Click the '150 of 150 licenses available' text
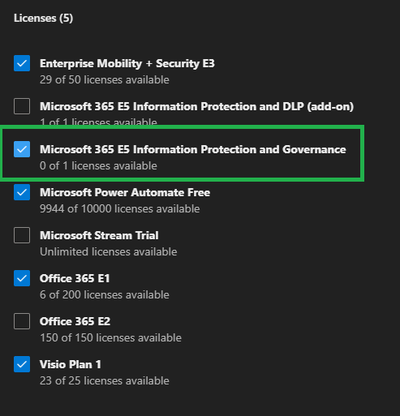Screen dimensions: 400x416 pyautogui.click(x=111, y=338)
